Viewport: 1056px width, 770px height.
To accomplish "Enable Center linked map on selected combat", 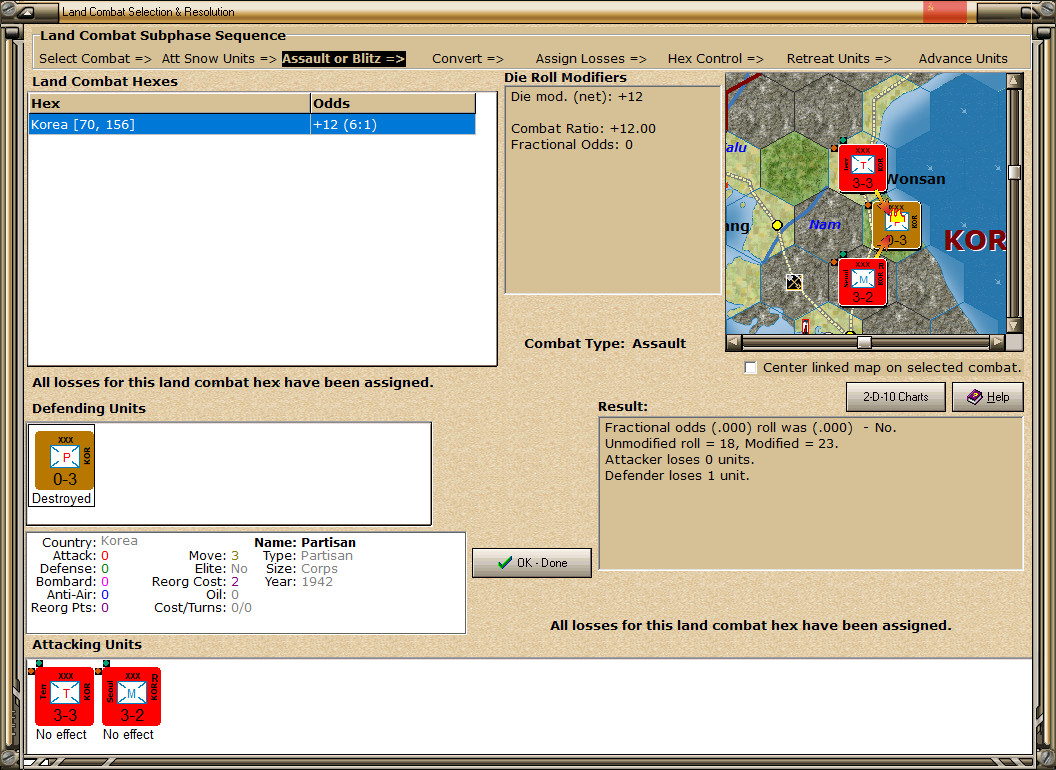I will pos(751,368).
